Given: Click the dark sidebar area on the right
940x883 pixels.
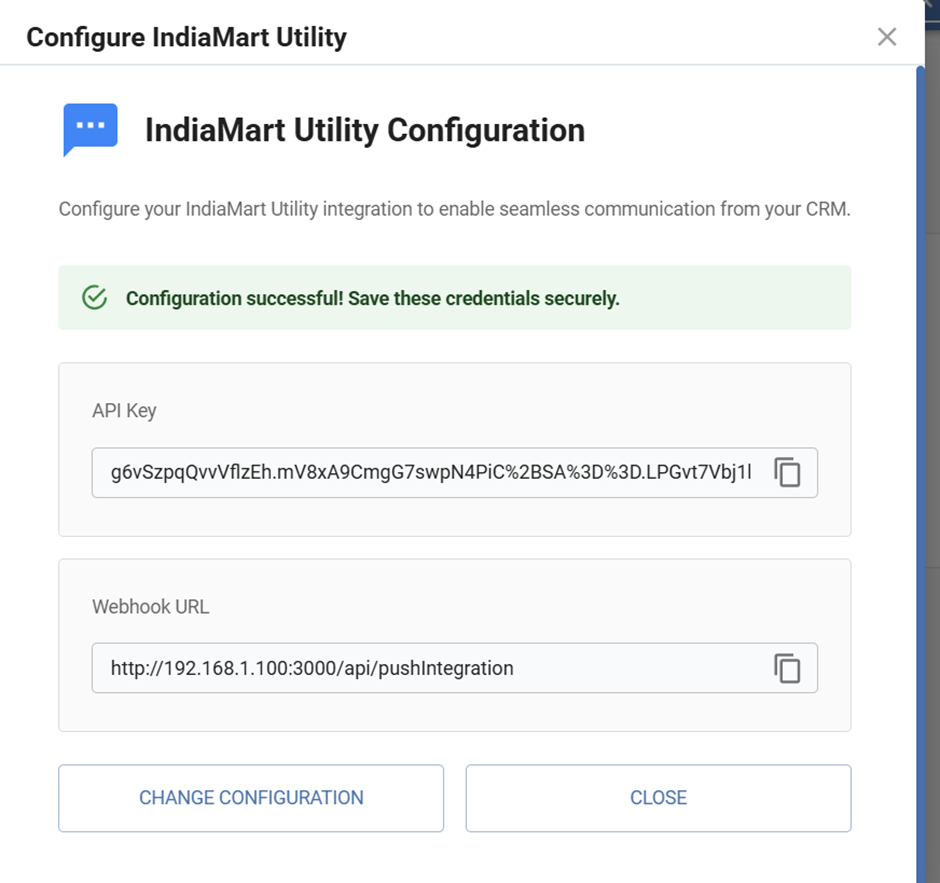Looking at the screenshot, I should pyautogui.click(x=932, y=440).
